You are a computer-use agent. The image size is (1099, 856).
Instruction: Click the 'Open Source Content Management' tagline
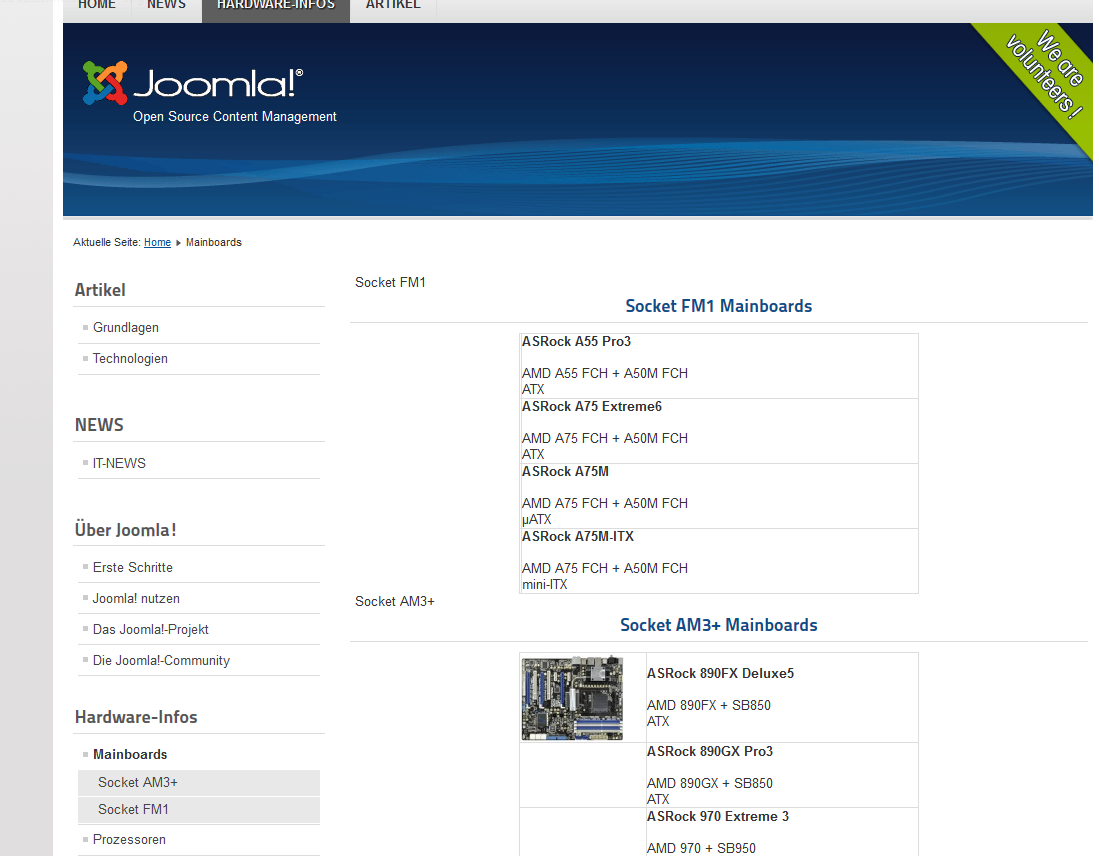coord(235,116)
